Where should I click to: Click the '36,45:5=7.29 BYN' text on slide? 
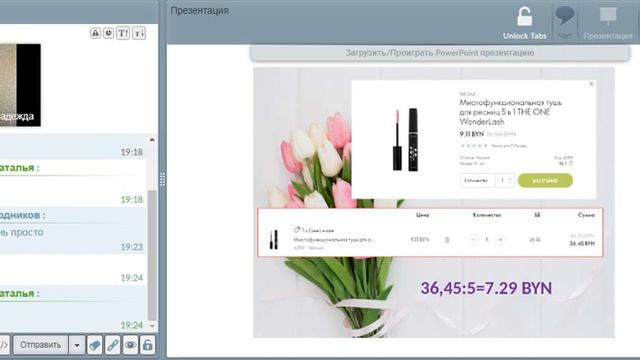486,288
